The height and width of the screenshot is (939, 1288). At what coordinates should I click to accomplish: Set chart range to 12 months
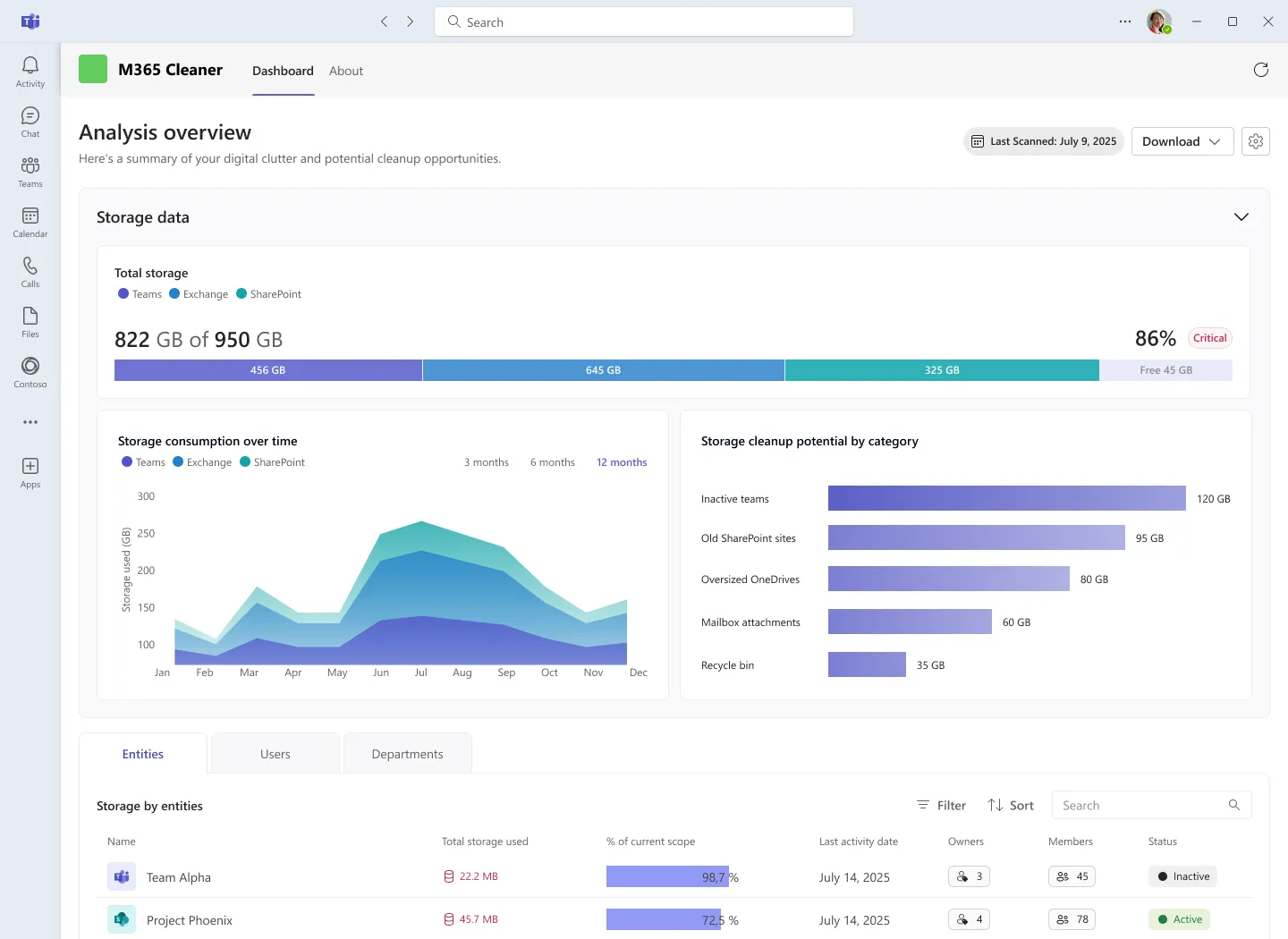[622, 462]
